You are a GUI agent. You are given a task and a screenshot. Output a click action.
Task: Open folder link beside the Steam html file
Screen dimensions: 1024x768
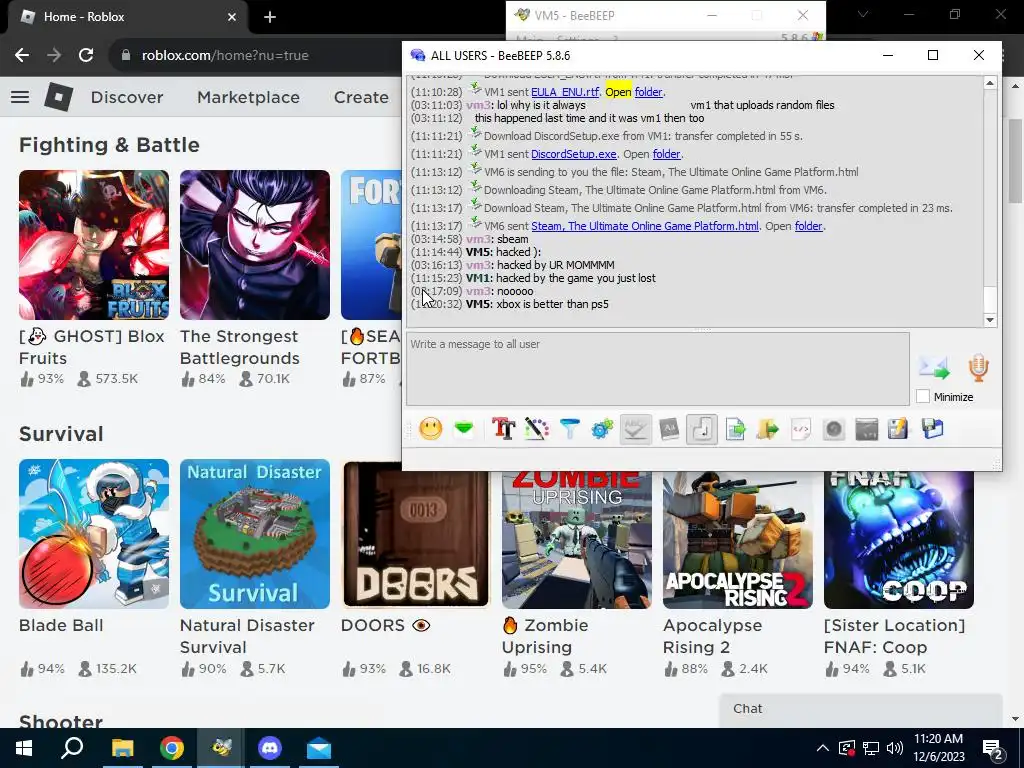[808, 226]
